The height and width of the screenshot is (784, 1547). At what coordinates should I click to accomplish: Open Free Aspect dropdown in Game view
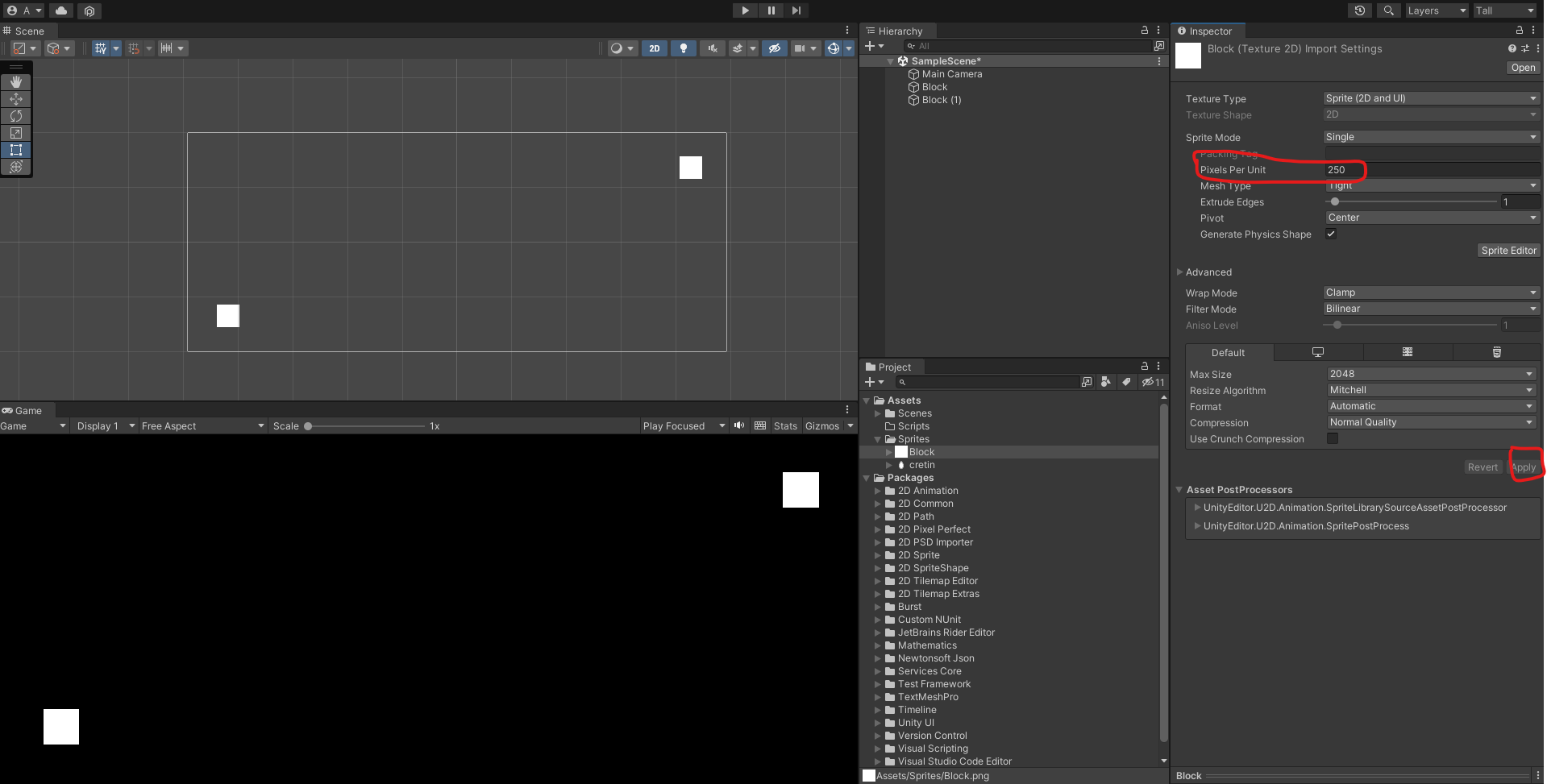point(202,425)
